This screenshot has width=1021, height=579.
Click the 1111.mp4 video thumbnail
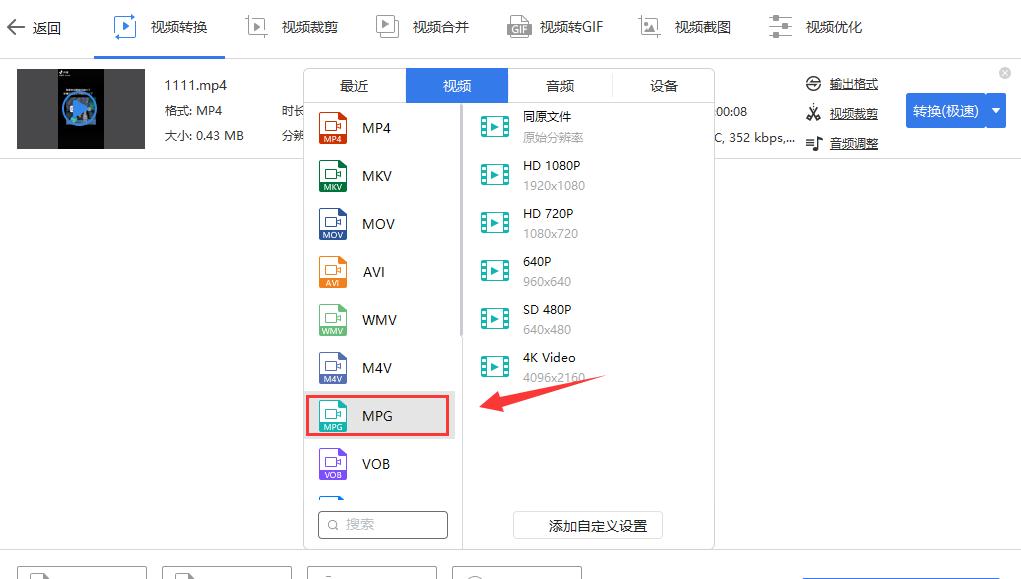click(80, 109)
